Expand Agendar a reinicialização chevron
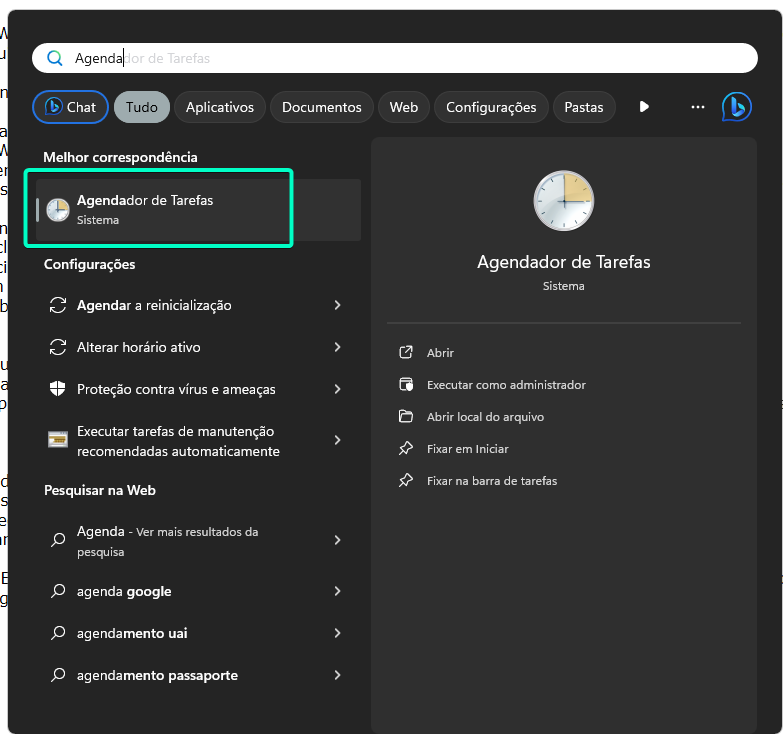This screenshot has width=783, height=734. pos(338,305)
